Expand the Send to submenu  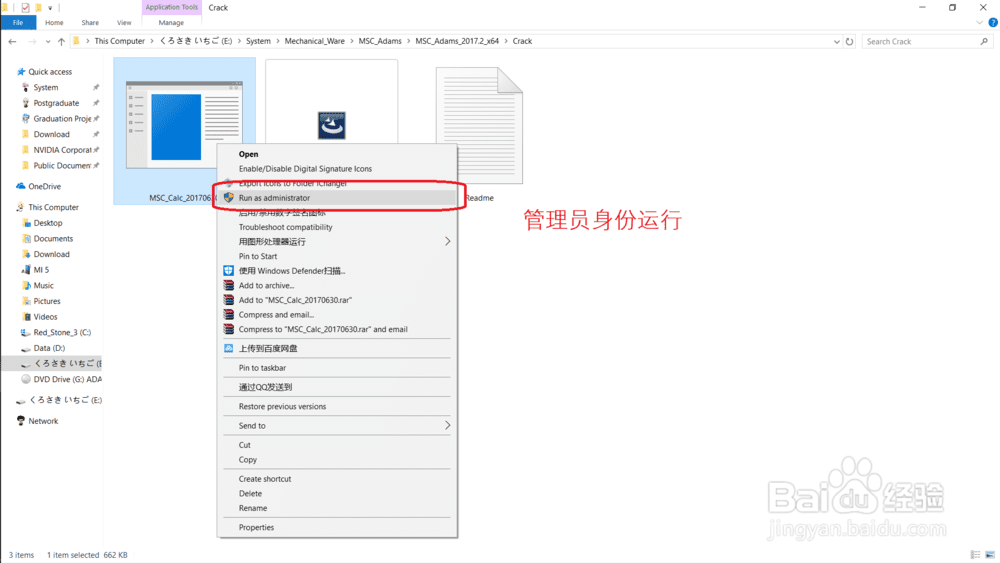point(337,425)
